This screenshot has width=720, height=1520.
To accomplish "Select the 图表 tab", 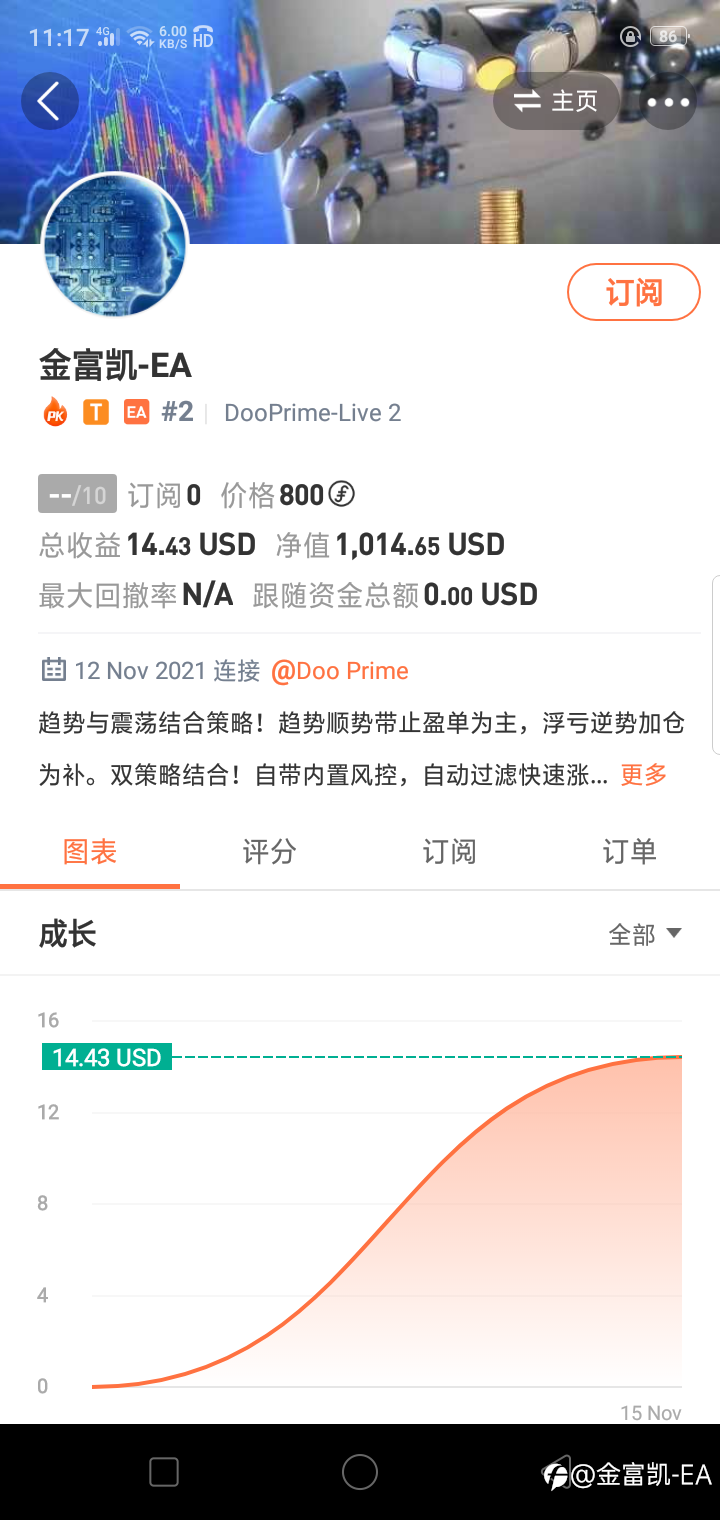I will pyautogui.click(x=90, y=851).
